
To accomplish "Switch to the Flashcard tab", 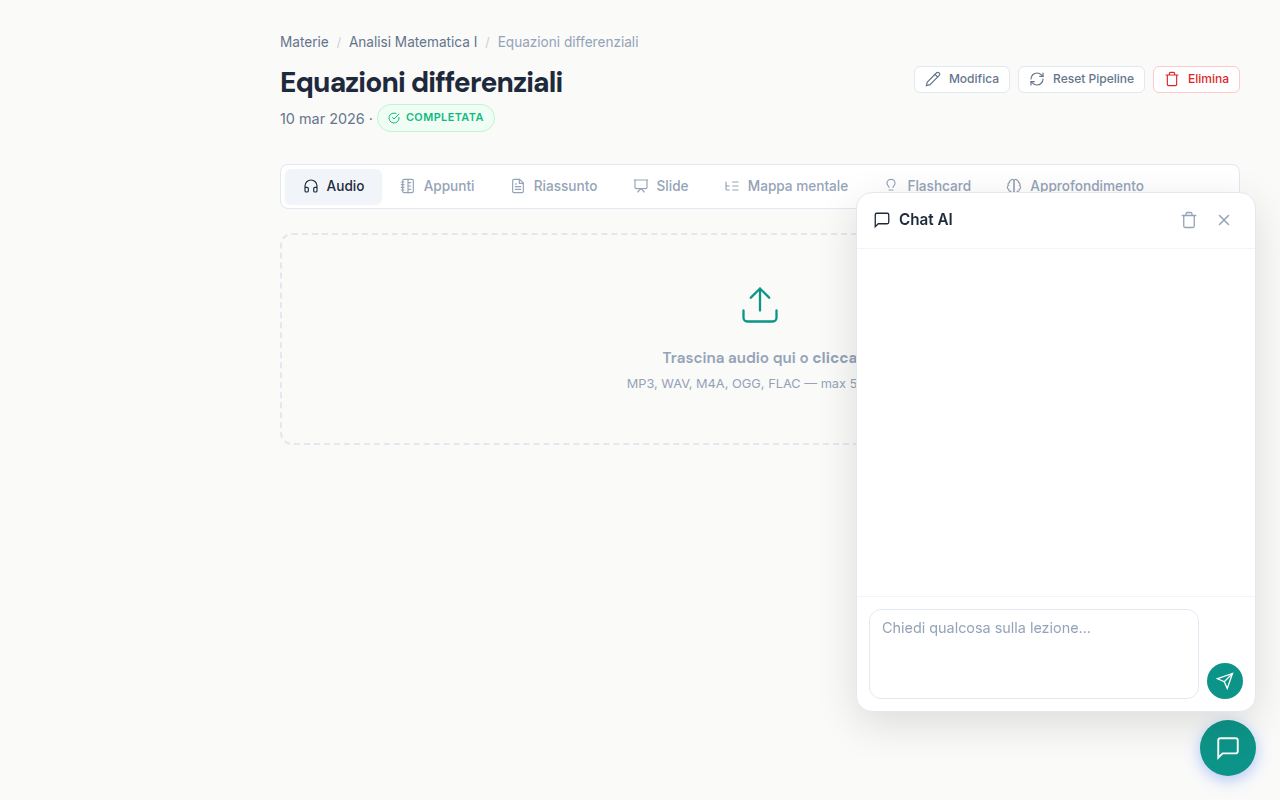I will (927, 186).
